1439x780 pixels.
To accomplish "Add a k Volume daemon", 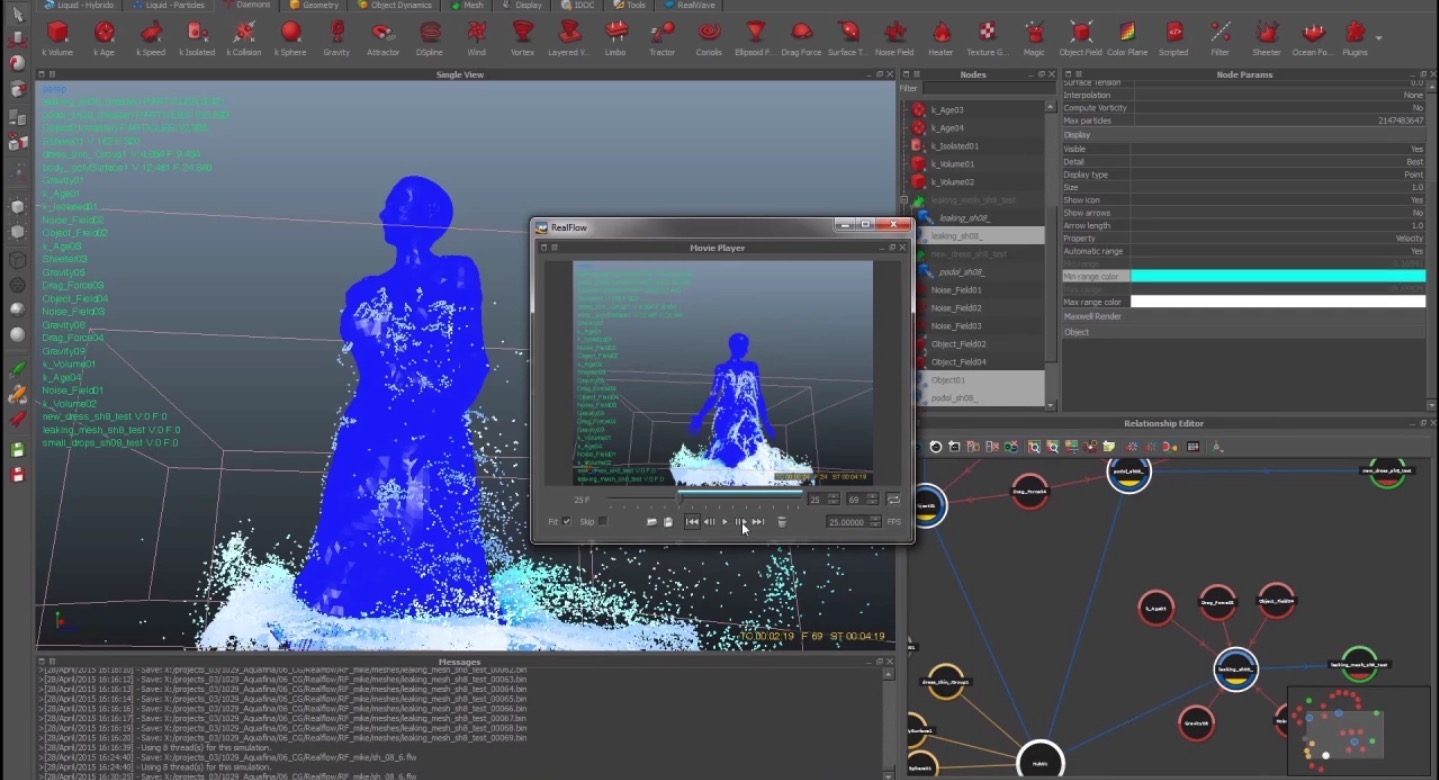I will [x=57, y=38].
